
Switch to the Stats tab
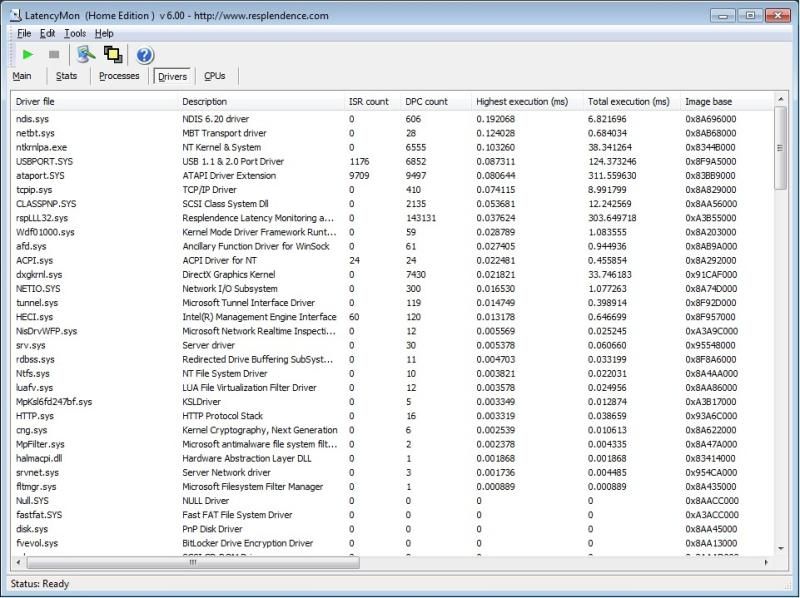66,76
